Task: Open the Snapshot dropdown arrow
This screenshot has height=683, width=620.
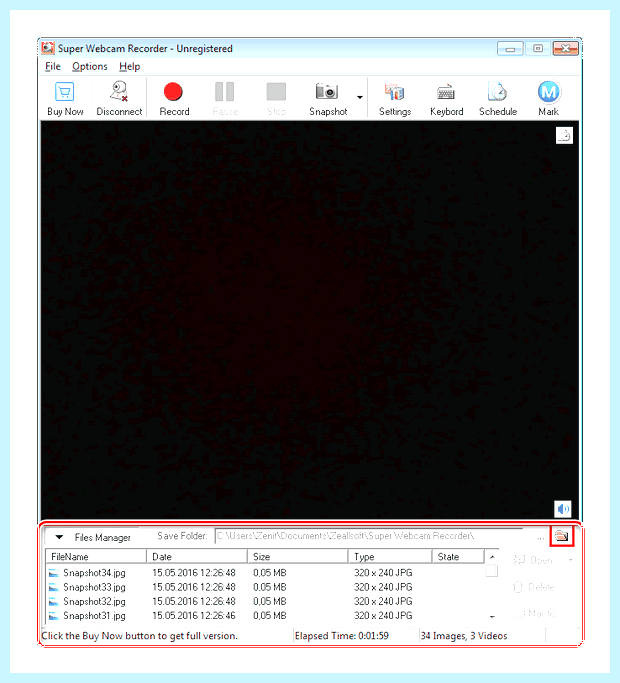Action: [x=359, y=97]
